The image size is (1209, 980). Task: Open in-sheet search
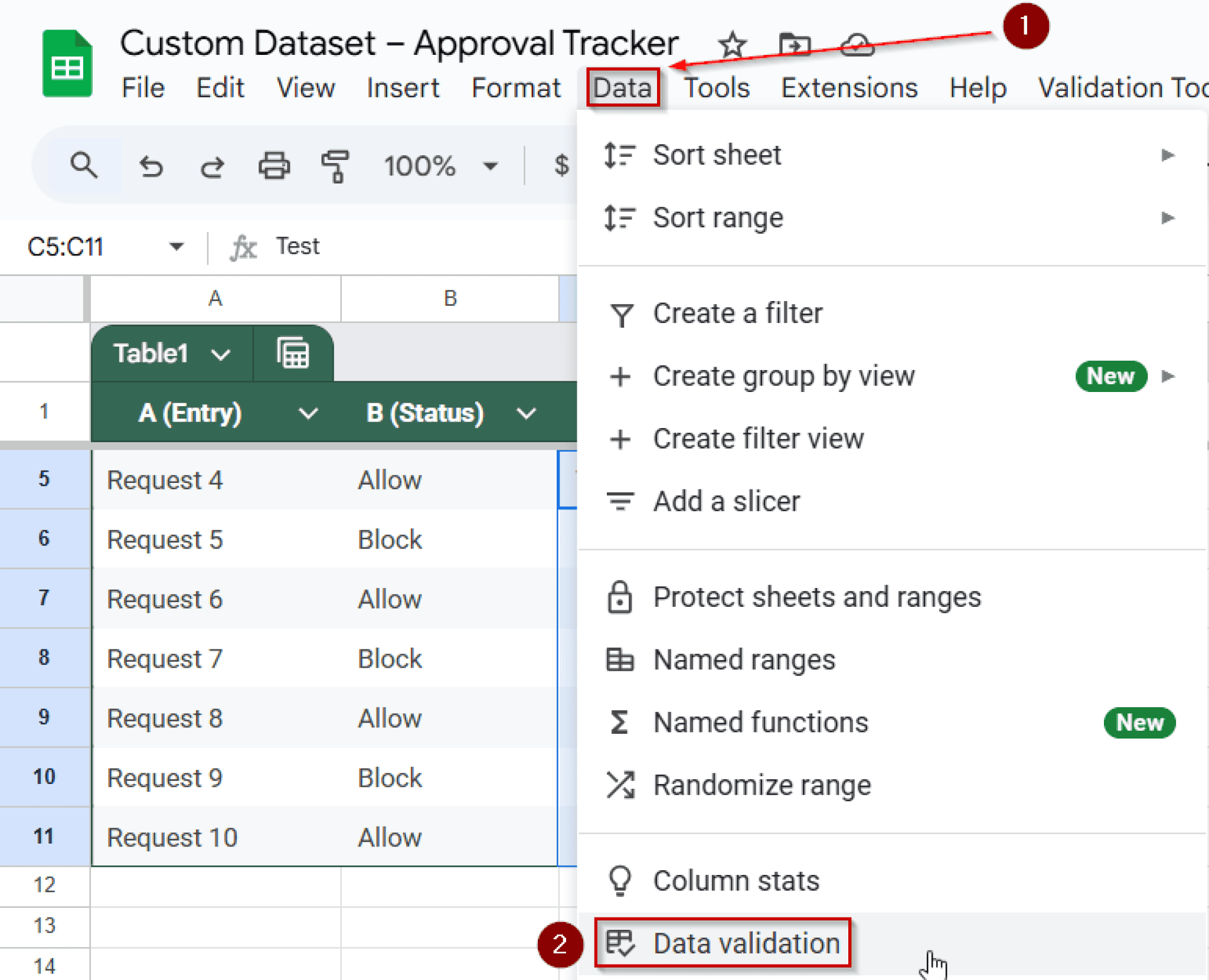point(84,166)
